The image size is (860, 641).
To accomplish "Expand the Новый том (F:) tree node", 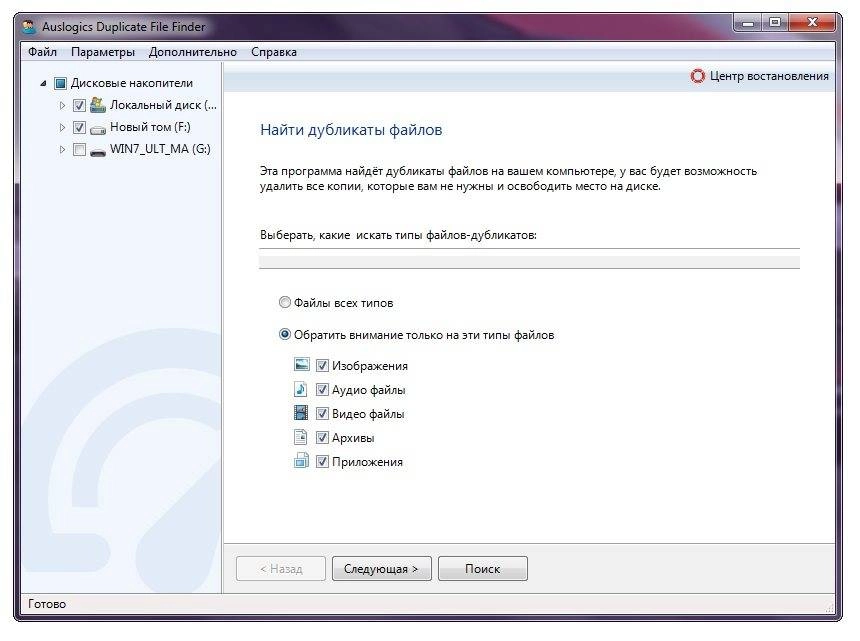I will (62, 128).
